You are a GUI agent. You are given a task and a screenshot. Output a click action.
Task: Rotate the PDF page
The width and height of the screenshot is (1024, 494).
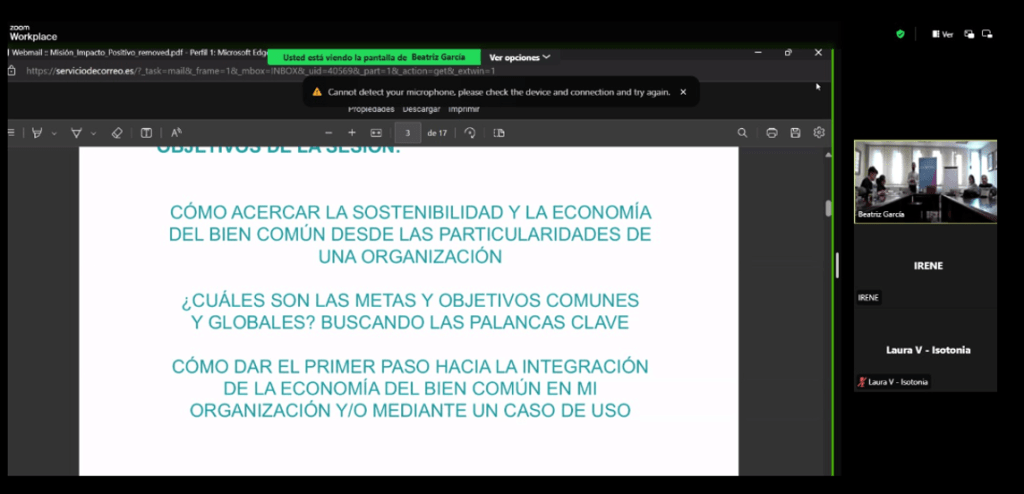pos(470,132)
